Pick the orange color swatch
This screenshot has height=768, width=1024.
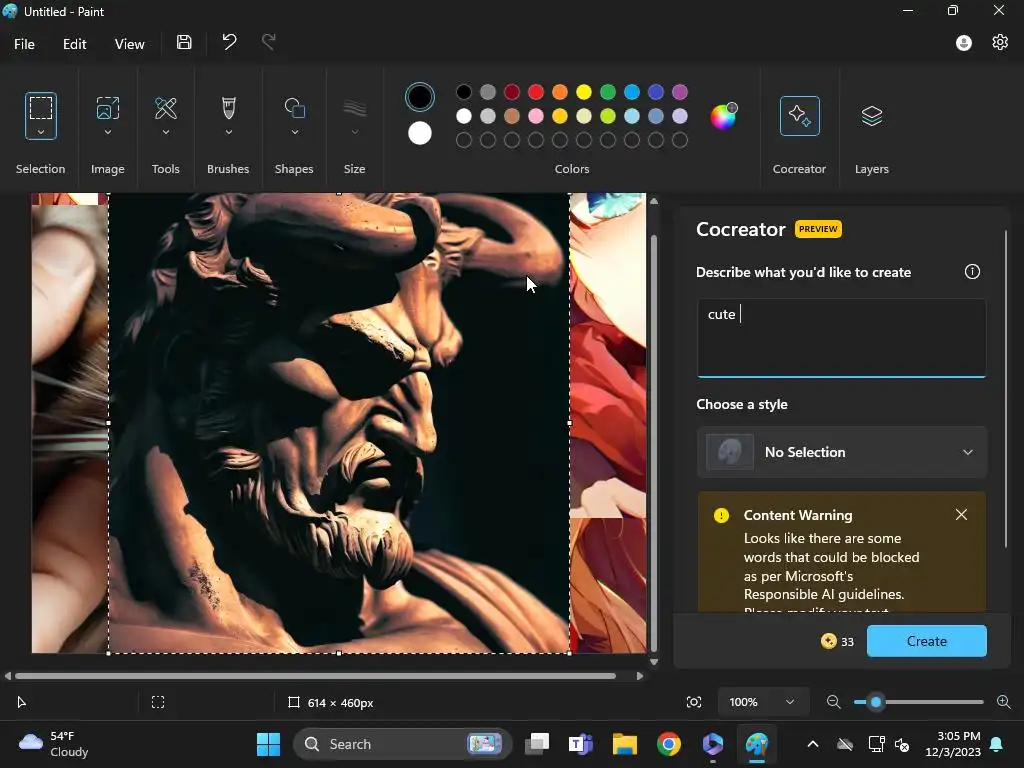pyautogui.click(x=560, y=92)
